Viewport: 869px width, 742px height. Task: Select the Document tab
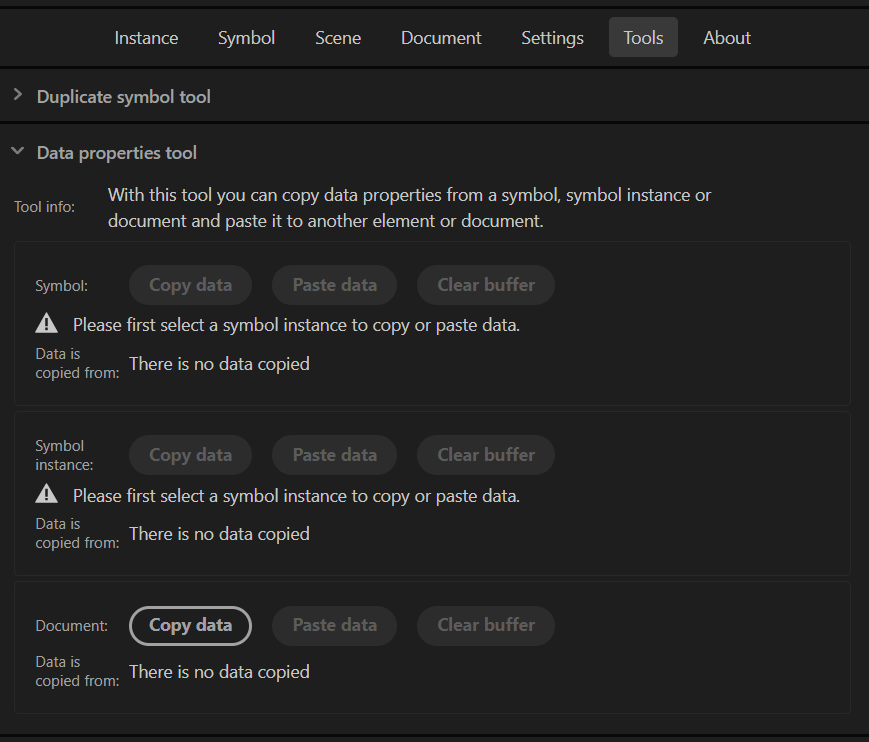point(441,38)
